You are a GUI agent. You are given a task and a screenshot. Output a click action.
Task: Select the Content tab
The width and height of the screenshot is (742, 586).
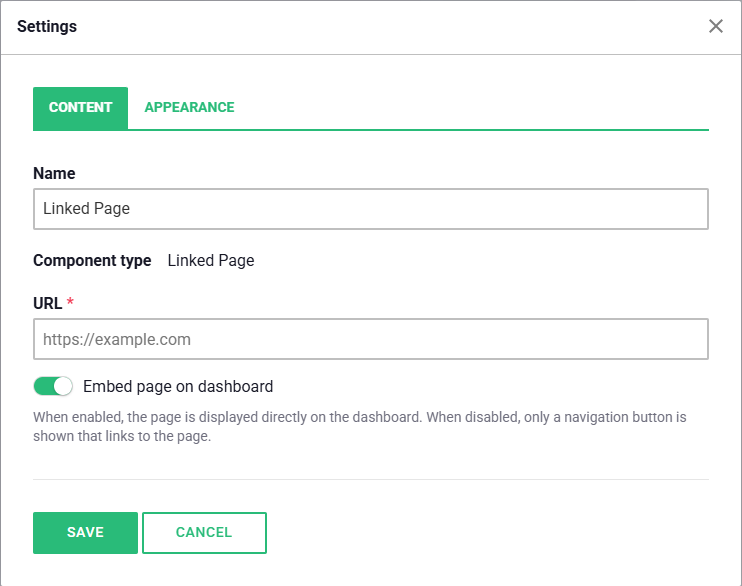click(x=80, y=108)
